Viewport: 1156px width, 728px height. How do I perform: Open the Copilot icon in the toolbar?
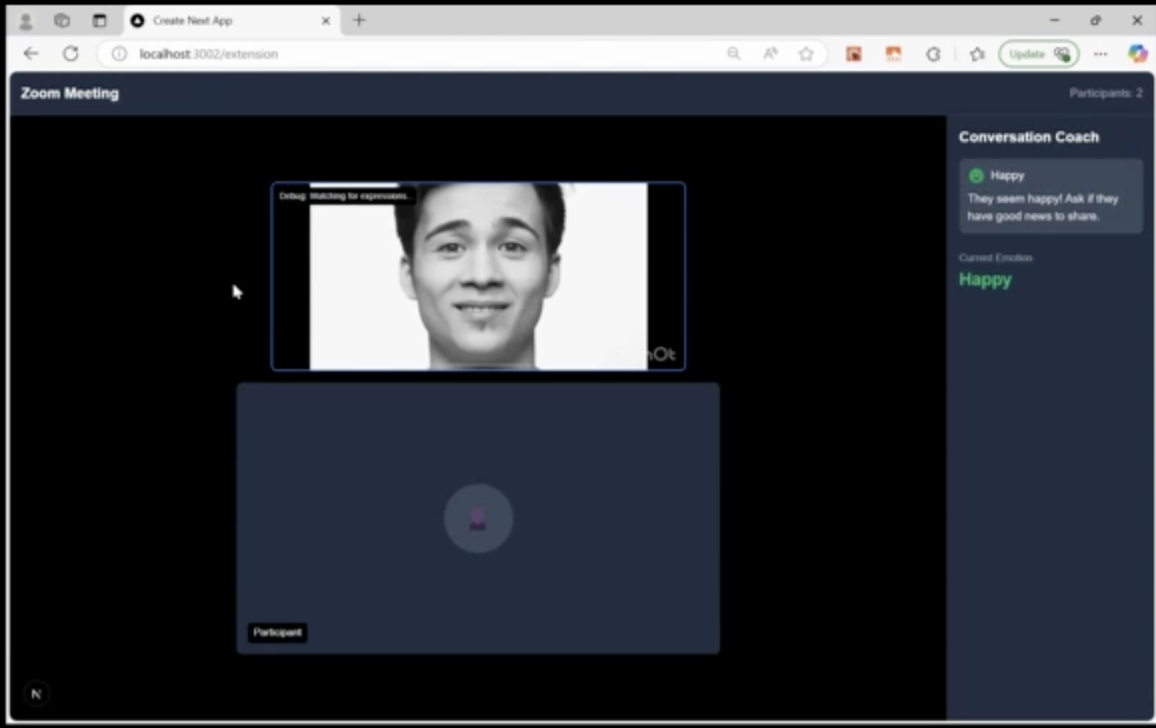(x=1137, y=54)
